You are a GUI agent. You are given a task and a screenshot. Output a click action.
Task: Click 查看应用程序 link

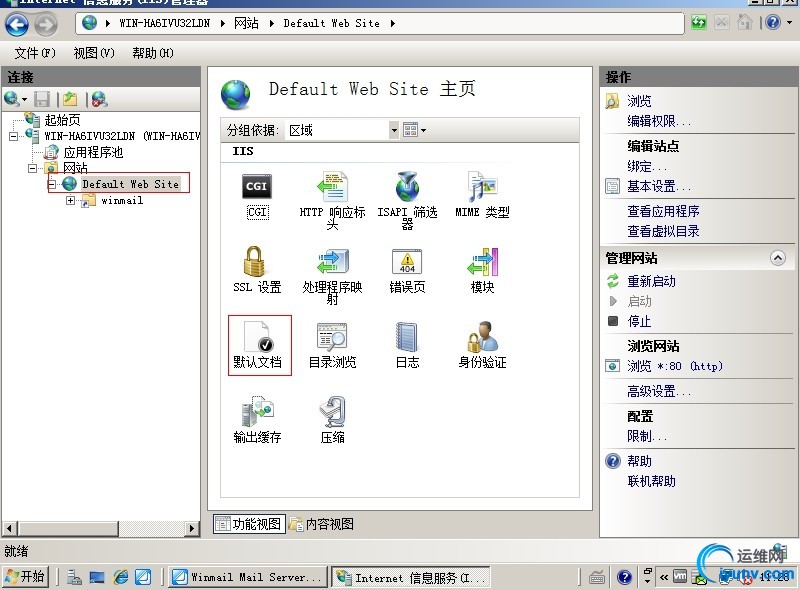[663, 211]
